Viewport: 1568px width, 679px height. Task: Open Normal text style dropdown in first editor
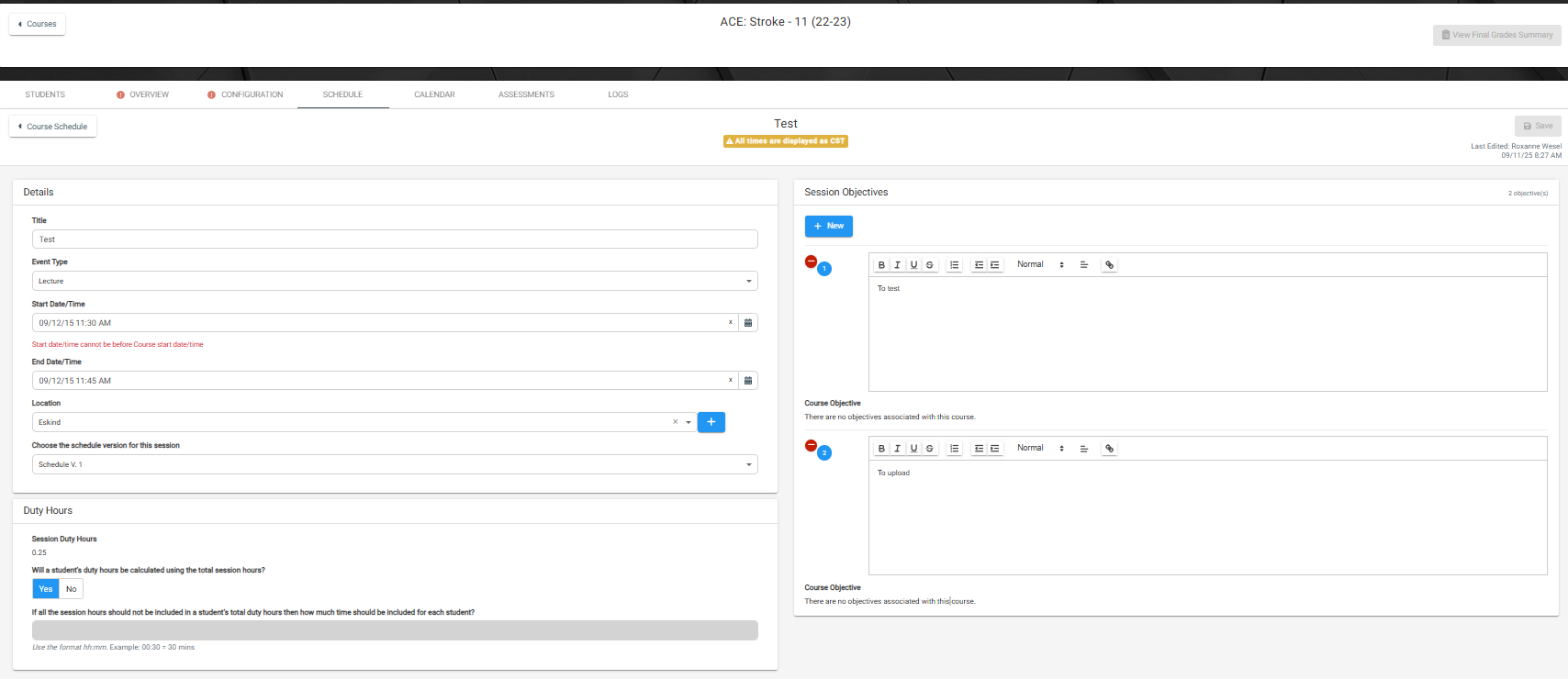(x=1039, y=265)
